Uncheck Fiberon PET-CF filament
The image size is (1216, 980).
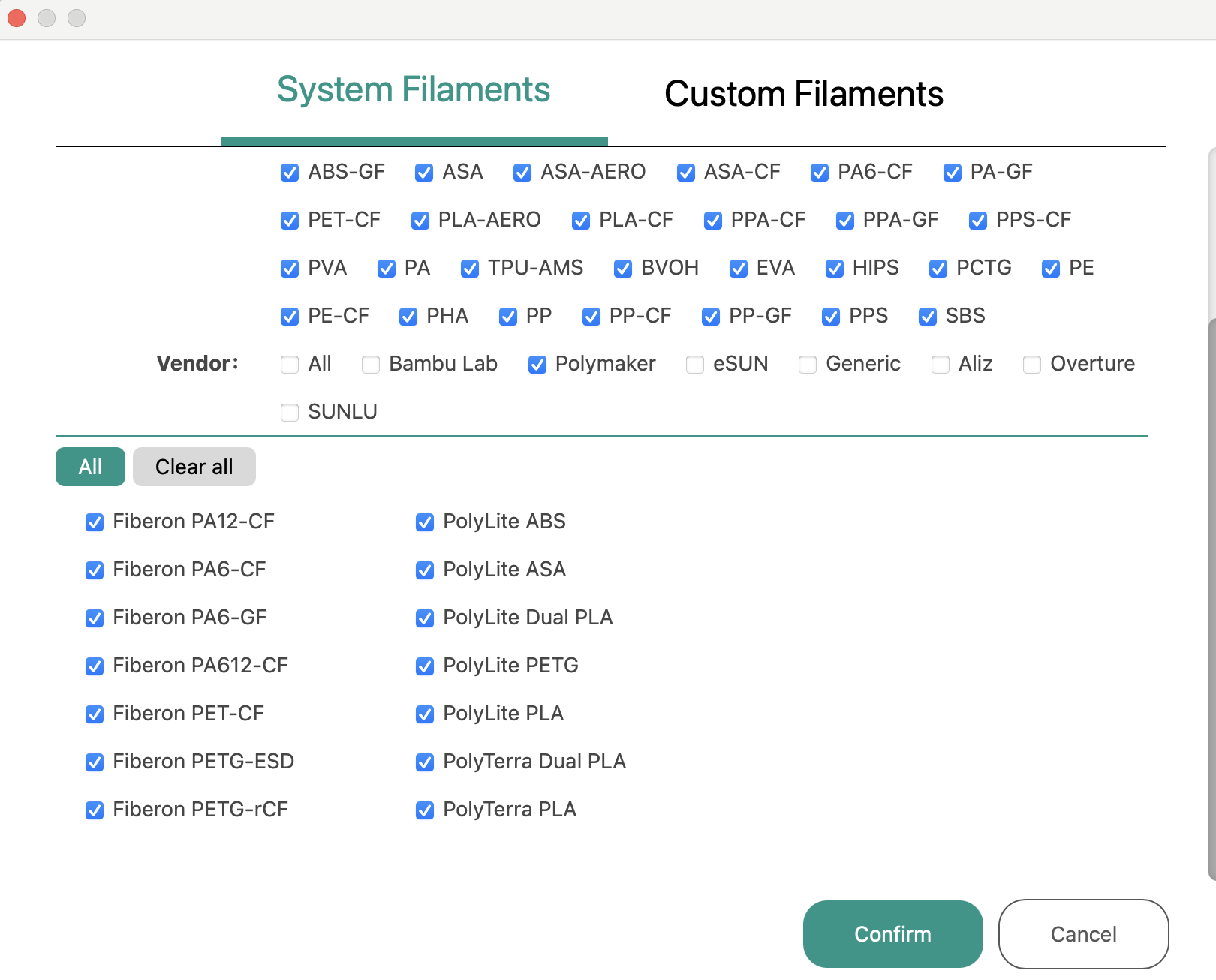[x=95, y=714]
